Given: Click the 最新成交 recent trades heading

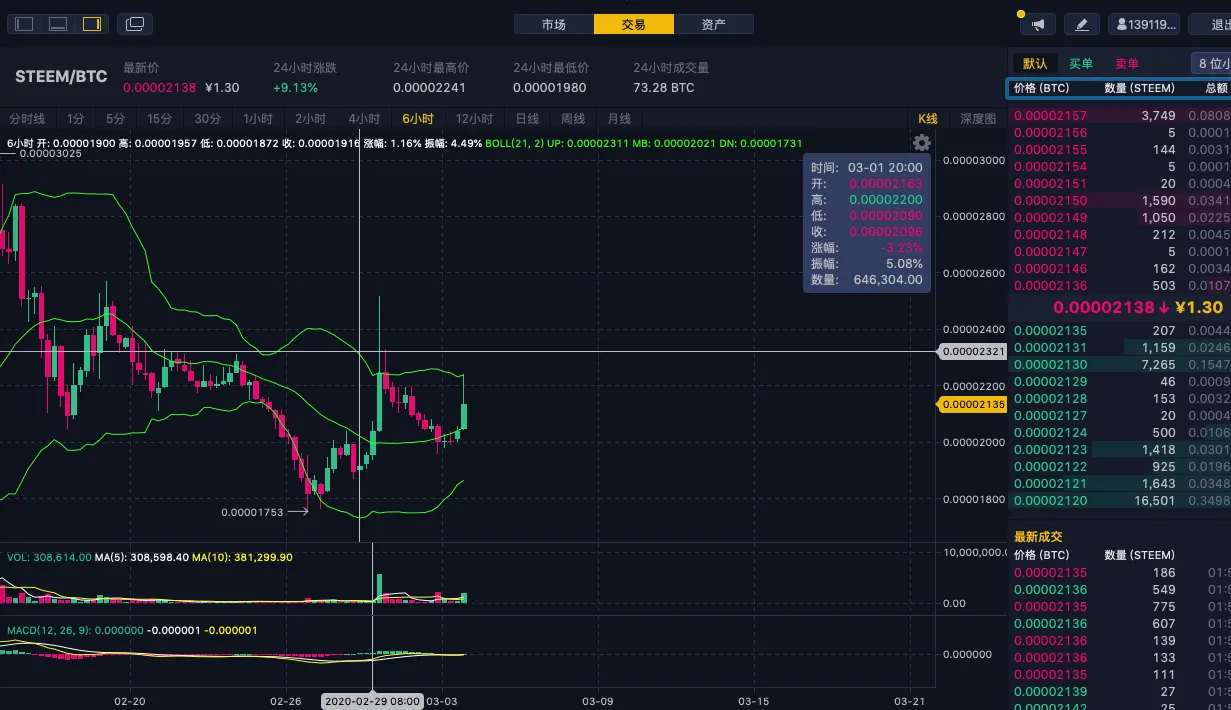Looking at the screenshot, I should pyautogui.click(x=1038, y=537).
